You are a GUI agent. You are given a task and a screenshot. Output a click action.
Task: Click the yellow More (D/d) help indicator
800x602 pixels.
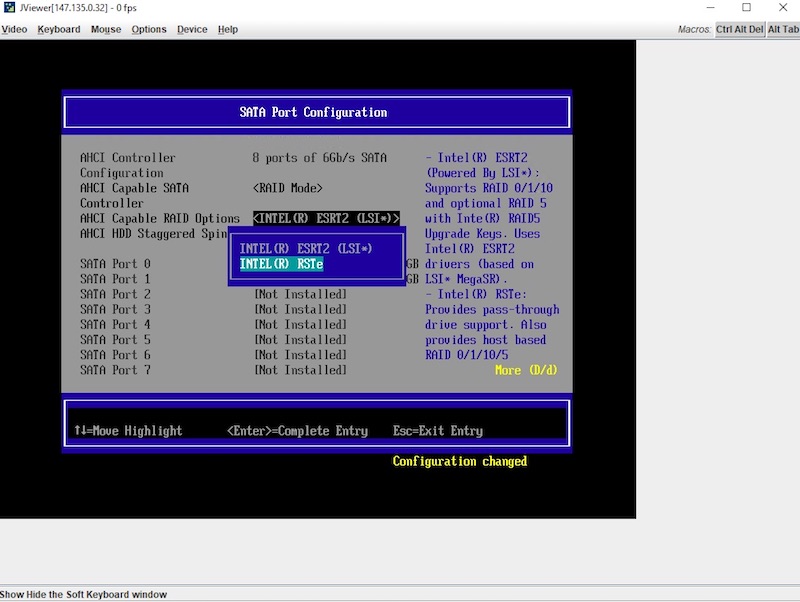coord(526,370)
